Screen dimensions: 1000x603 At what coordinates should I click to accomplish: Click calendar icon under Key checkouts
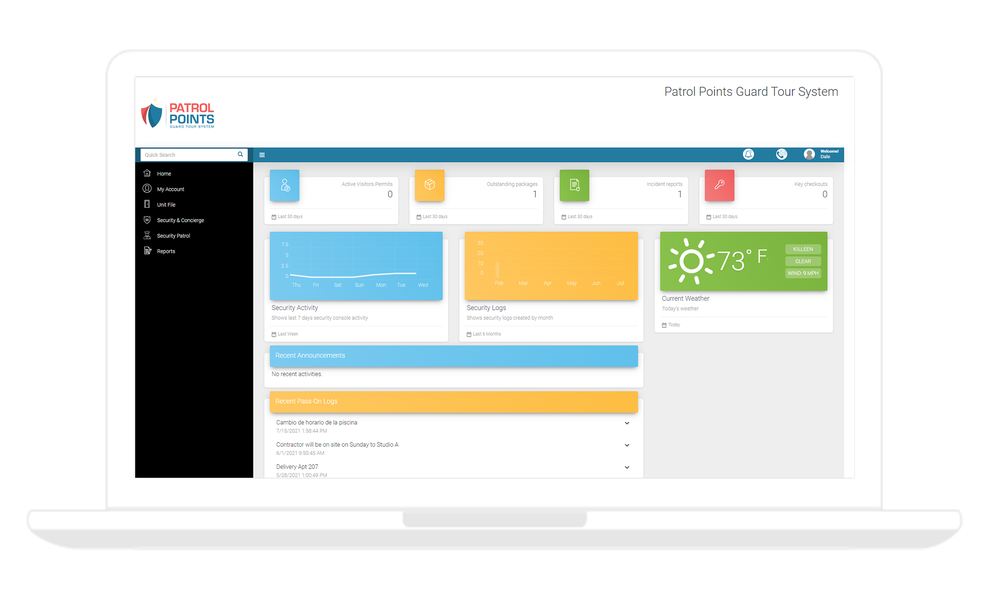(x=709, y=217)
